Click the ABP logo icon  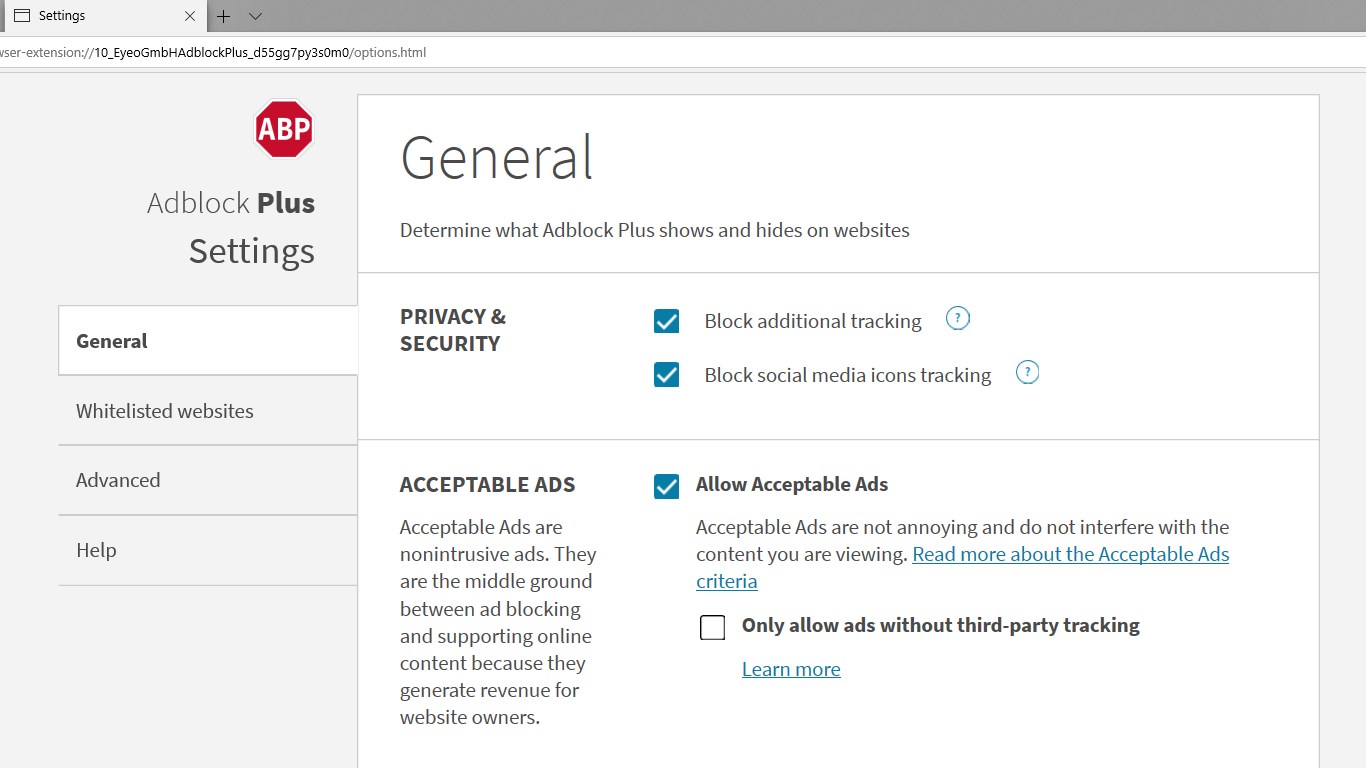pyautogui.click(x=283, y=128)
